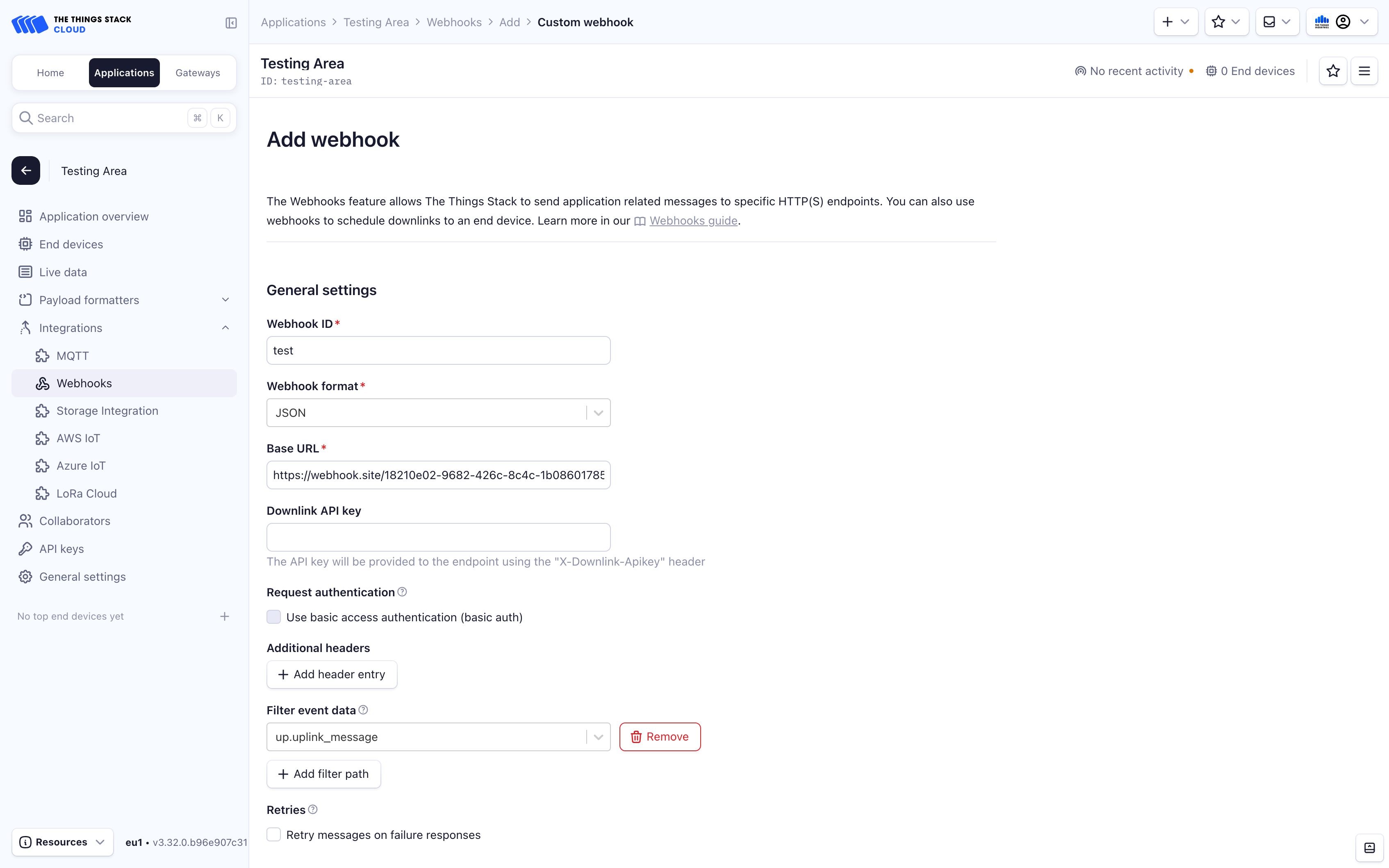Viewport: 1389px width, 868px height.
Task: Open the LoRa Cloud integration
Action: pyautogui.click(x=86, y=493)
